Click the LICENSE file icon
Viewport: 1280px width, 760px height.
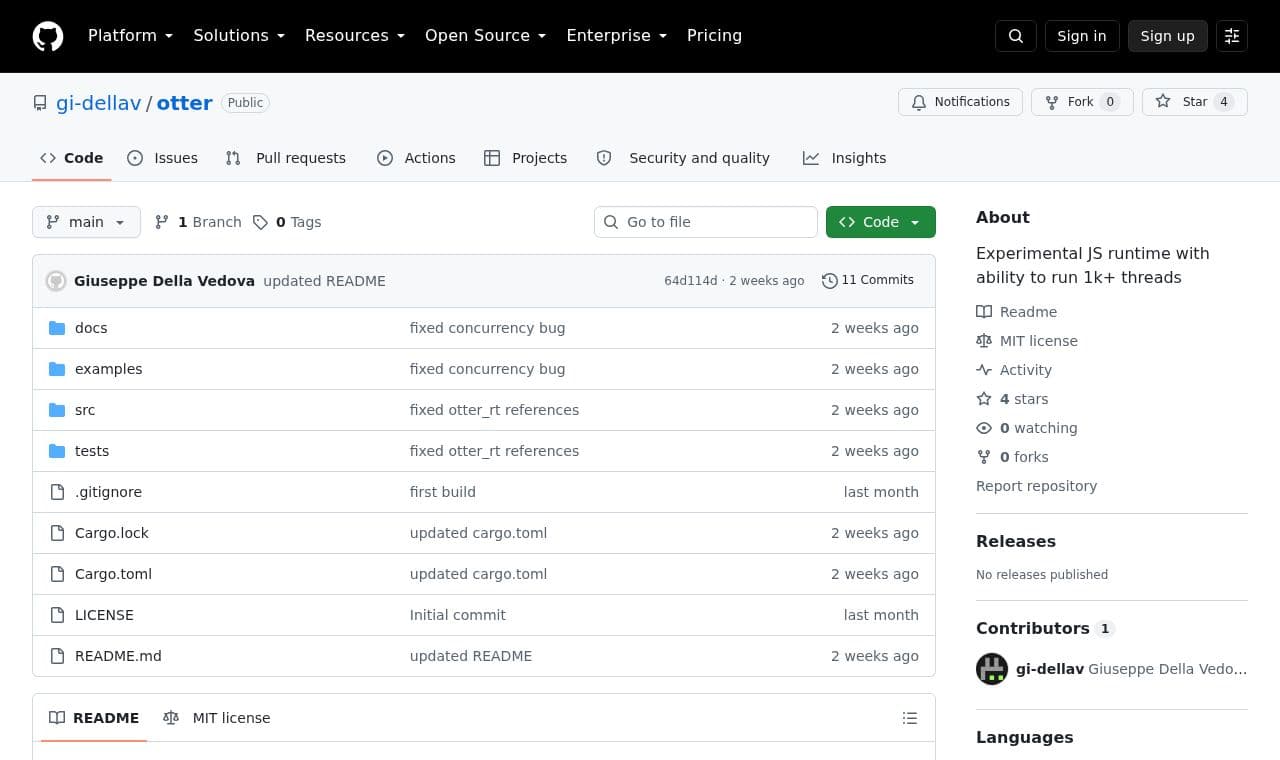[57, 615]
